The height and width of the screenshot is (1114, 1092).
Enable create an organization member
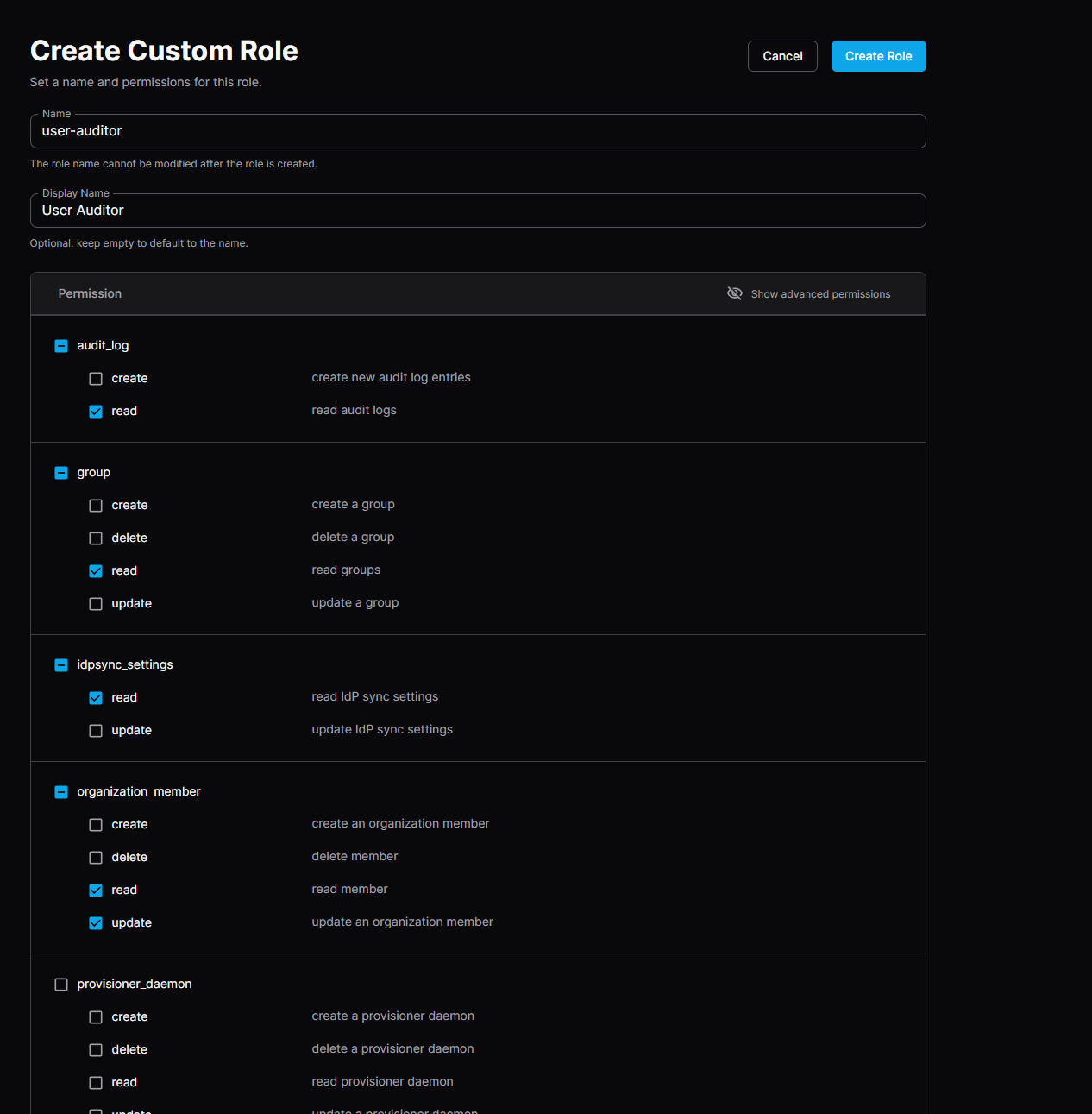pyautogui.click(x=95, y=824)
